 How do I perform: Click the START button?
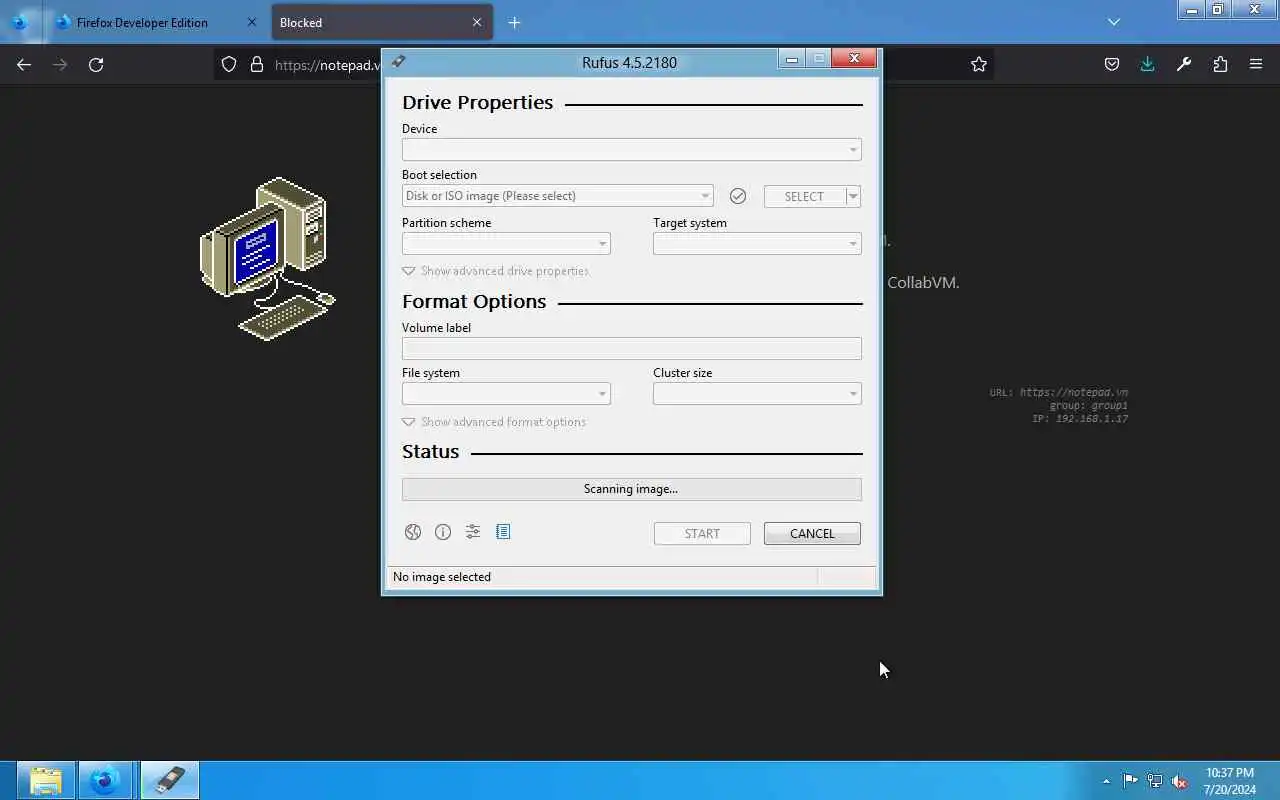tap(702, 533)
